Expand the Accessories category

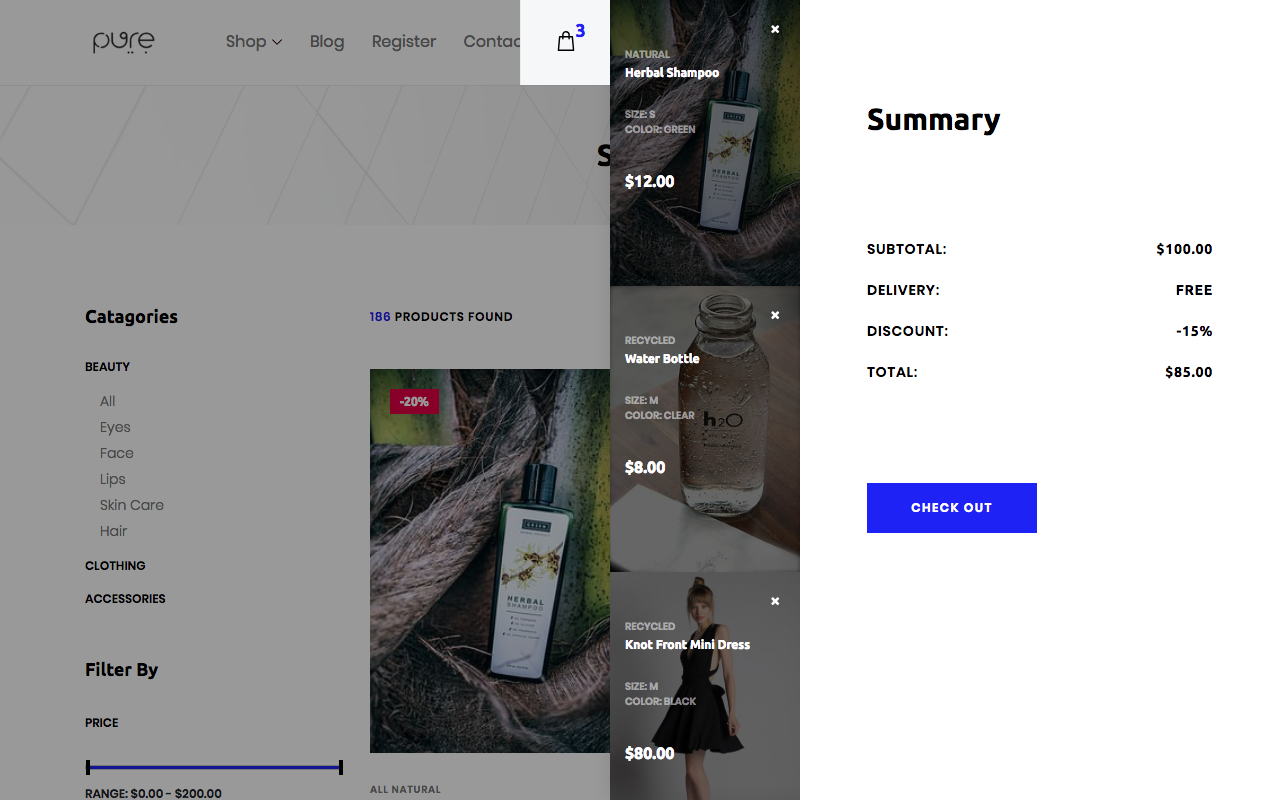(x=125, y=599)
